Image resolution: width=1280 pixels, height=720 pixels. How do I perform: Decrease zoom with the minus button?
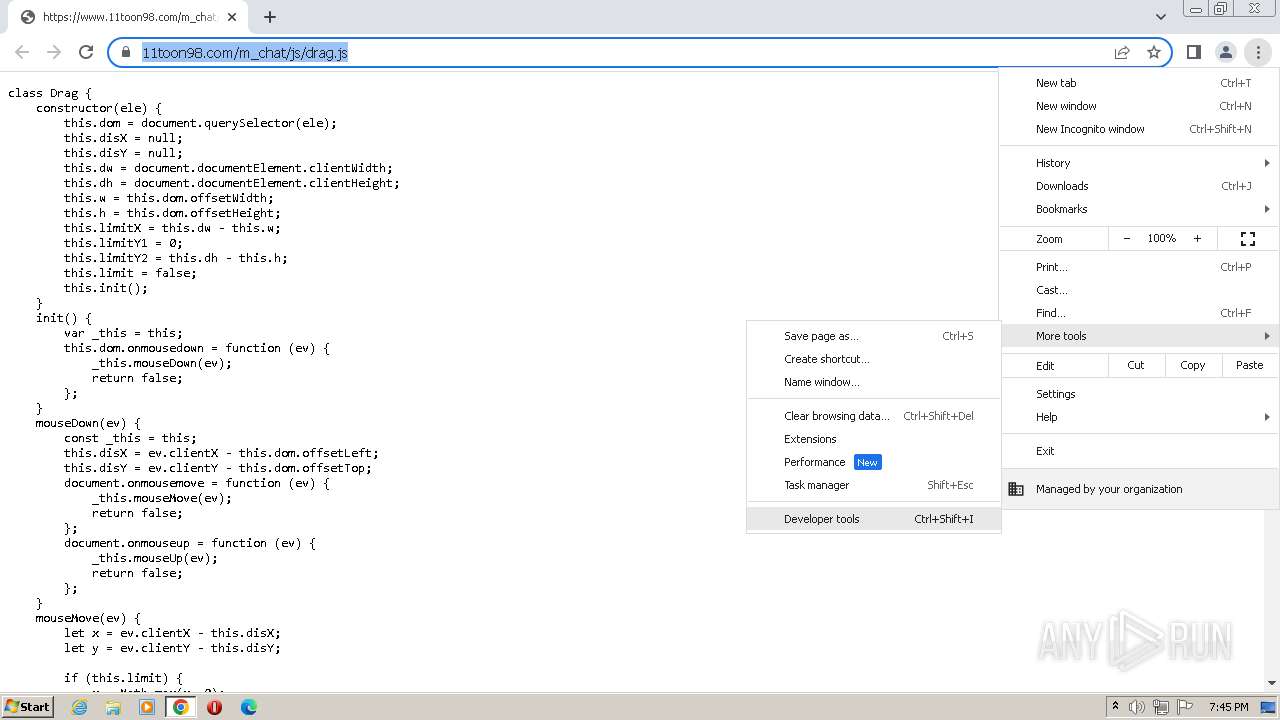click(1127, 238)
